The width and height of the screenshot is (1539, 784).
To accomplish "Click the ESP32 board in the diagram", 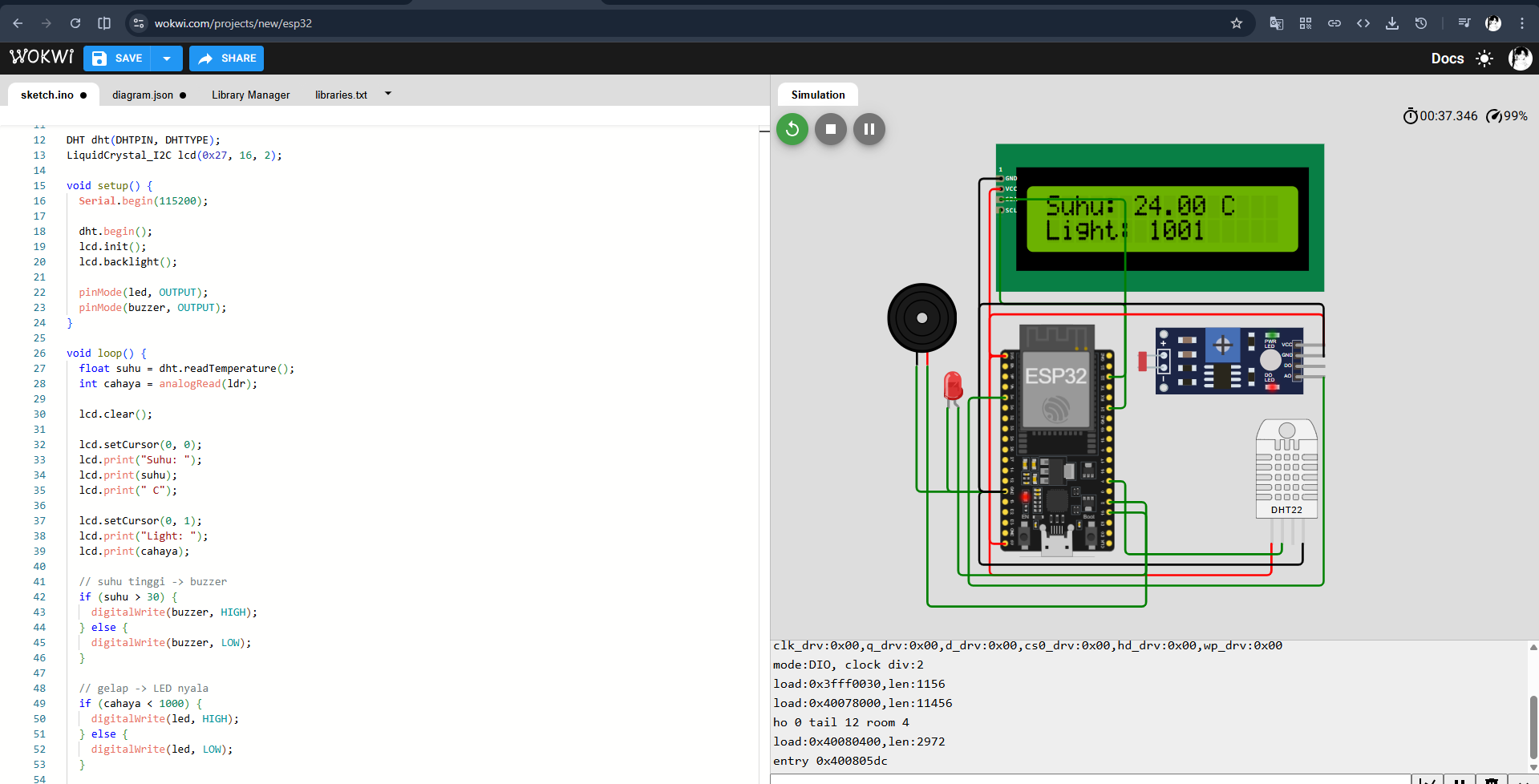I will click(x=1056, y=439).
